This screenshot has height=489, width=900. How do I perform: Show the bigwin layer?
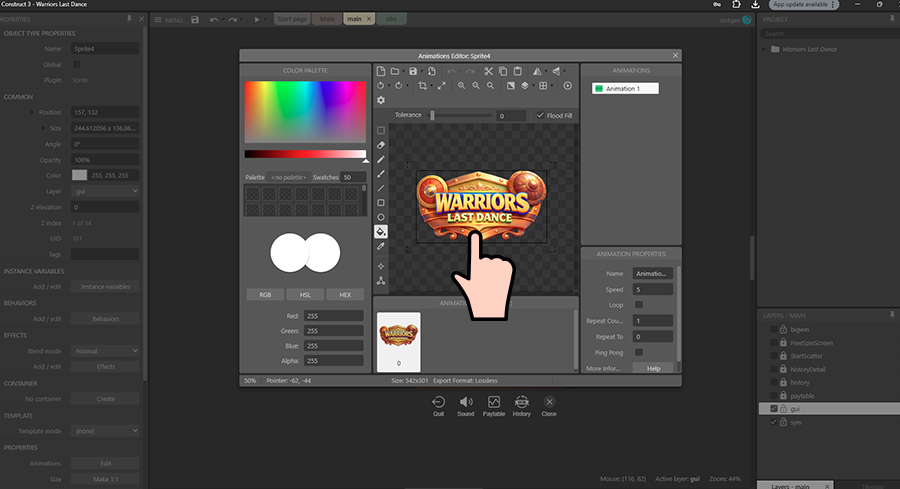pos(773,329)
